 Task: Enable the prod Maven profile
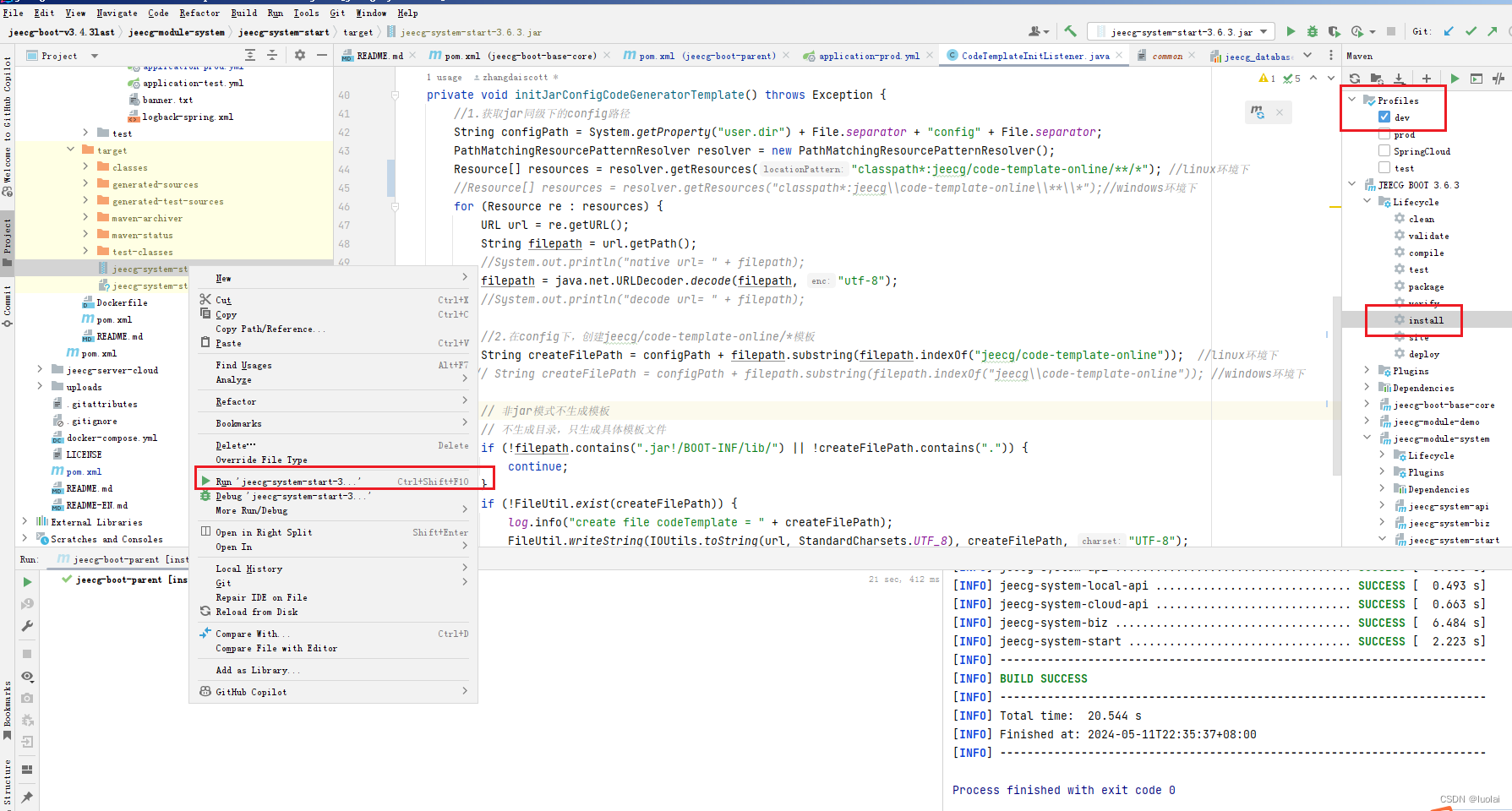click(x=1384, y=133)
